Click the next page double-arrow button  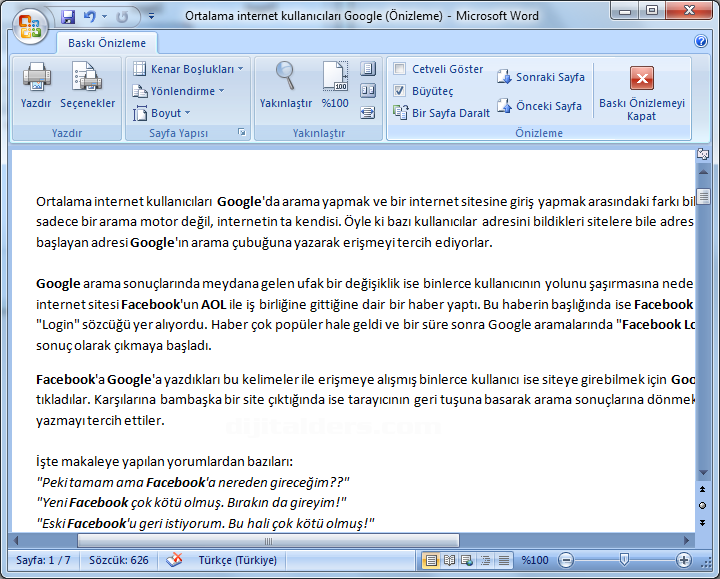point(703,523)
